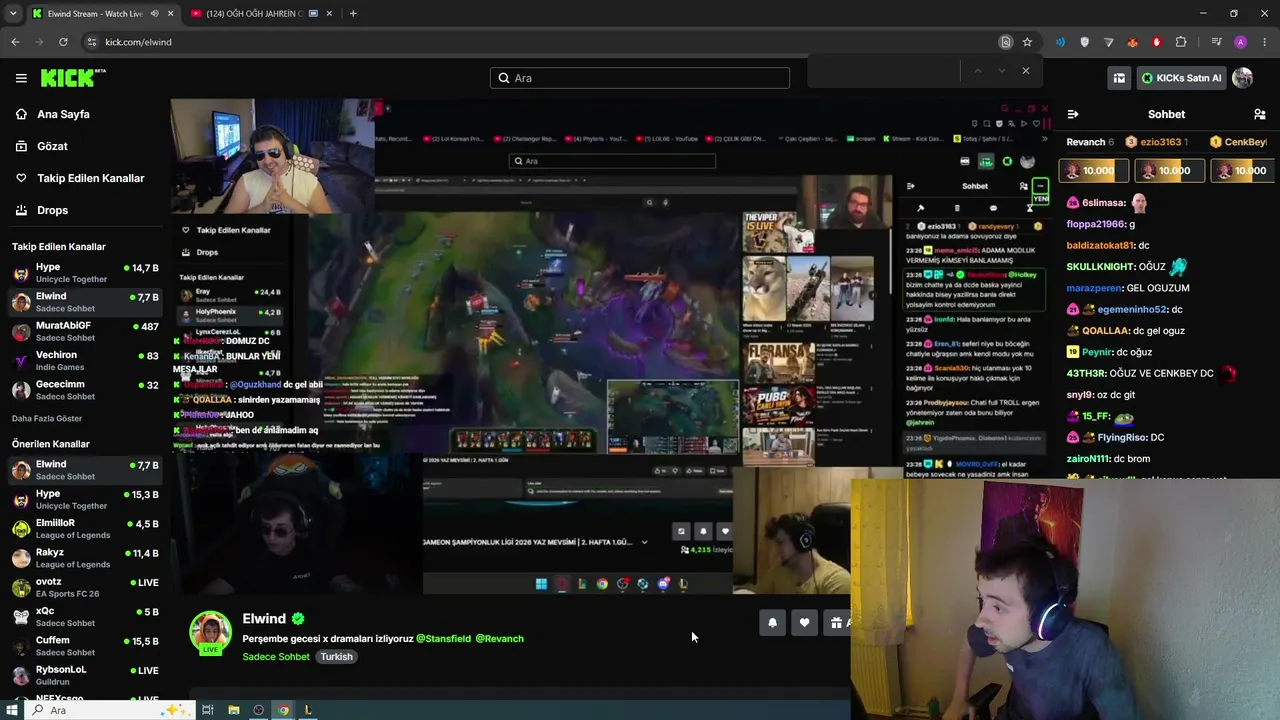The width and height of the screenshot is (1280, 720).
Task: Click the Turkish language tag
Action: (336, 657)
